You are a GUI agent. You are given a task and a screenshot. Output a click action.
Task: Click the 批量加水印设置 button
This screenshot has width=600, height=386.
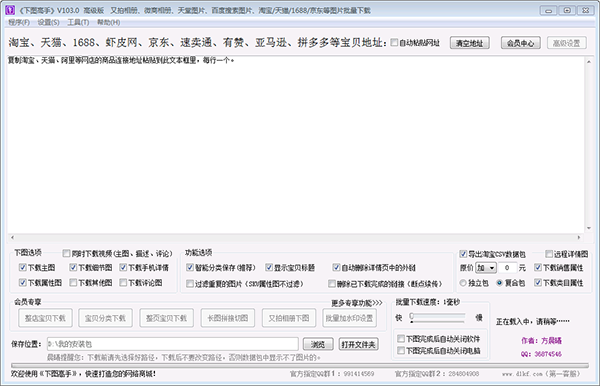point(349,318)
